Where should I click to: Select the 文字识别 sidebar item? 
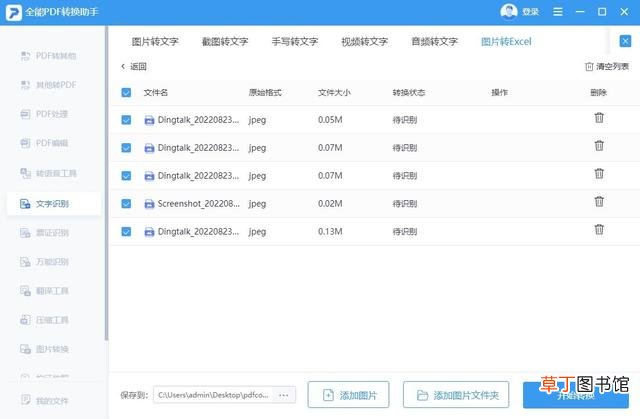(x=53, y=204)
